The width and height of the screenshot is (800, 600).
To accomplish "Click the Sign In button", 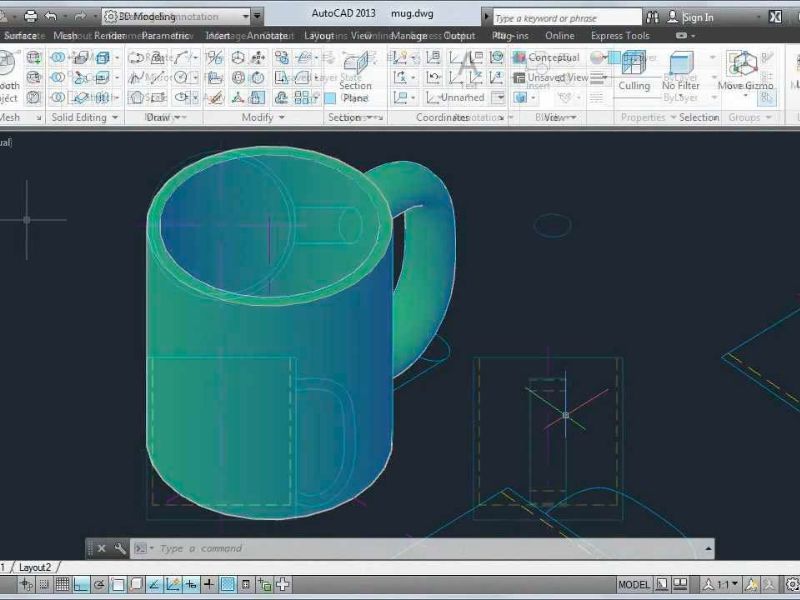I will (x=697, y=17).
